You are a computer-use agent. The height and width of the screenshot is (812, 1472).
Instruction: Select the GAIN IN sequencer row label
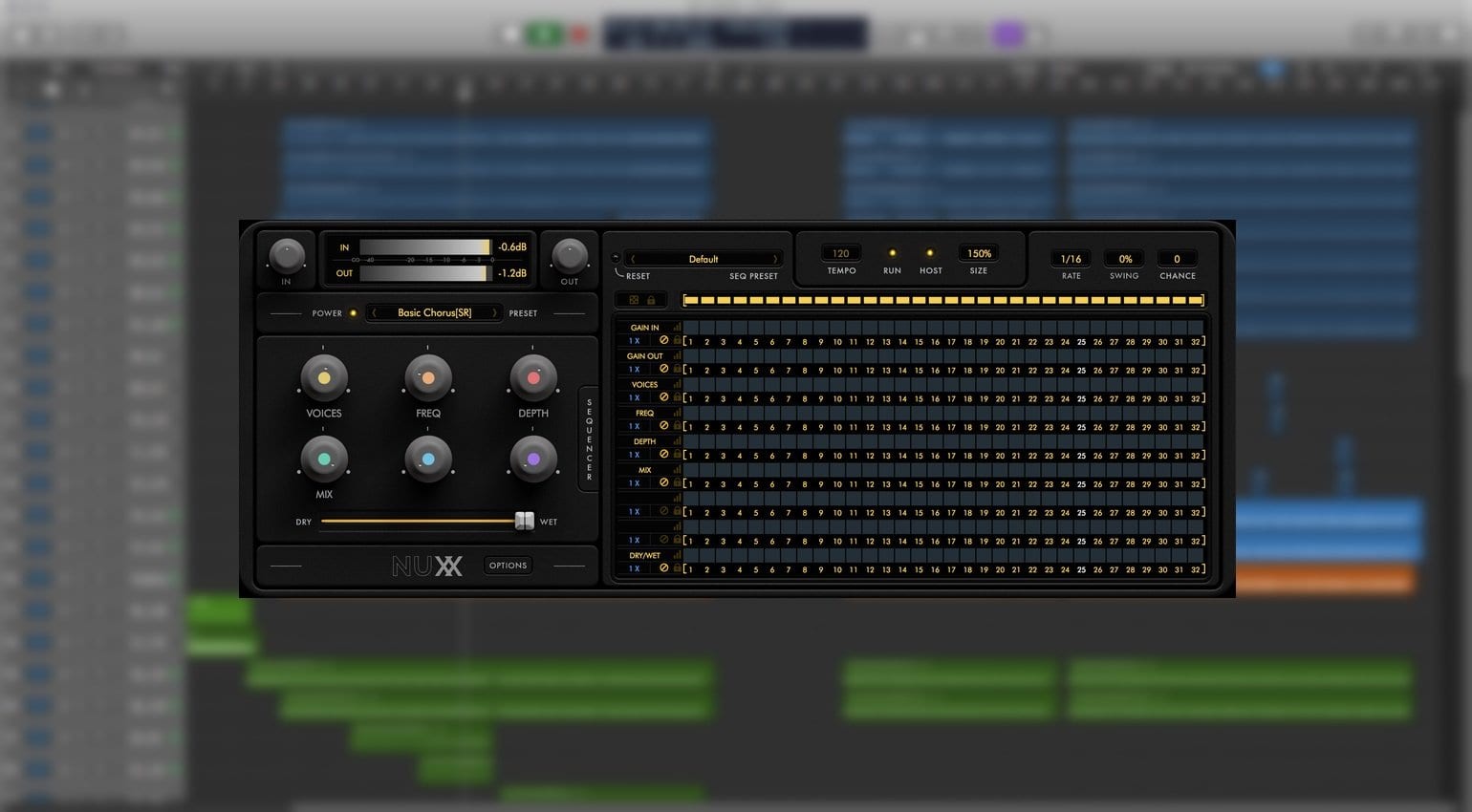tap(644, 328)
